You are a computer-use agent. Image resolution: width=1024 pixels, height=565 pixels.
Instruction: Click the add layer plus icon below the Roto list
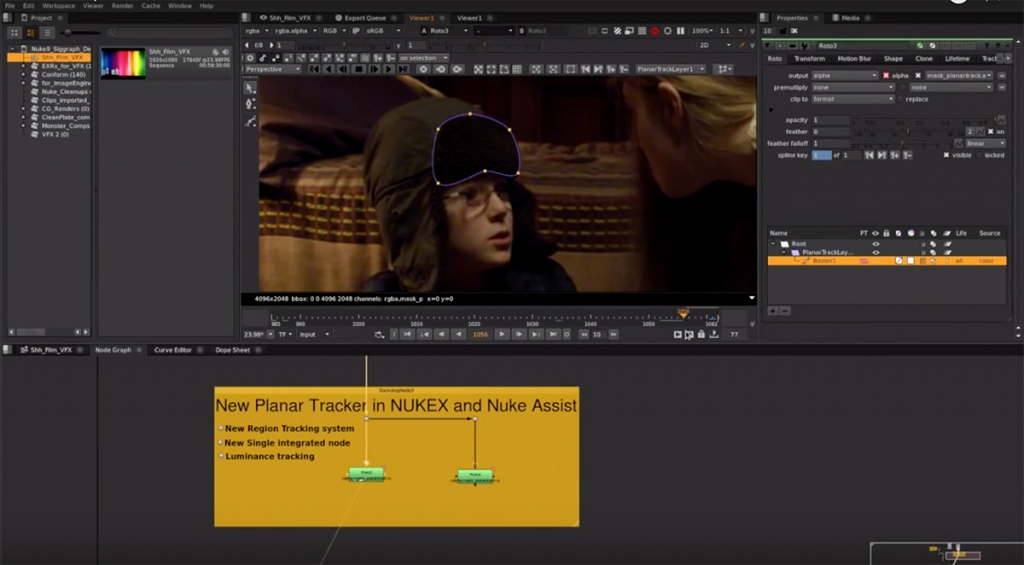click(772, 311)
